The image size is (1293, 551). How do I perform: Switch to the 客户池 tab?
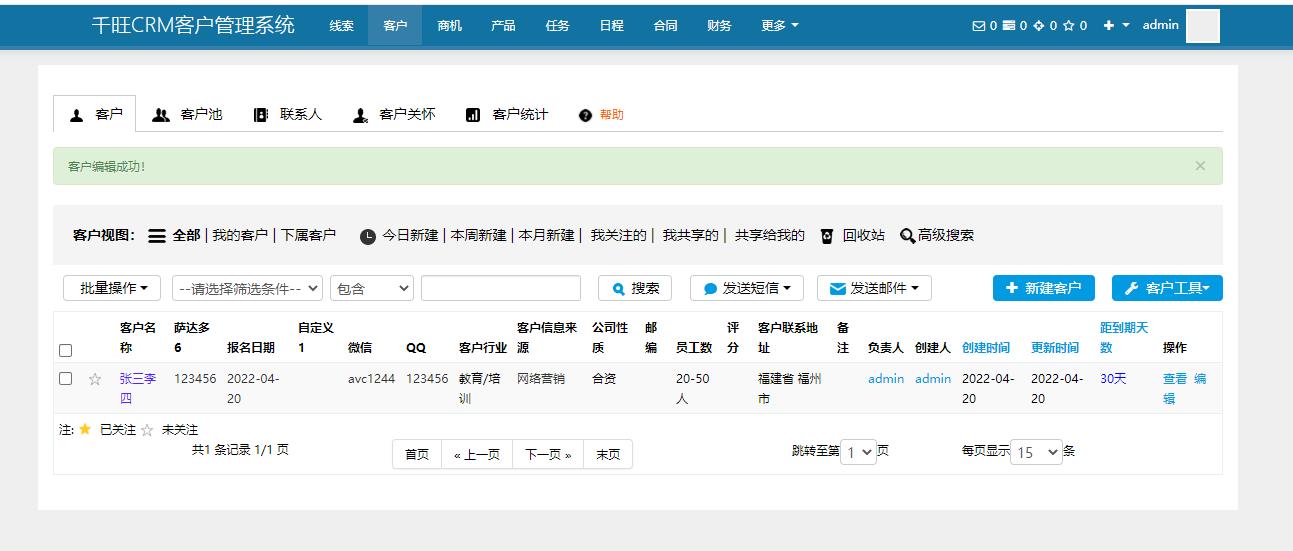pos(188,115)
